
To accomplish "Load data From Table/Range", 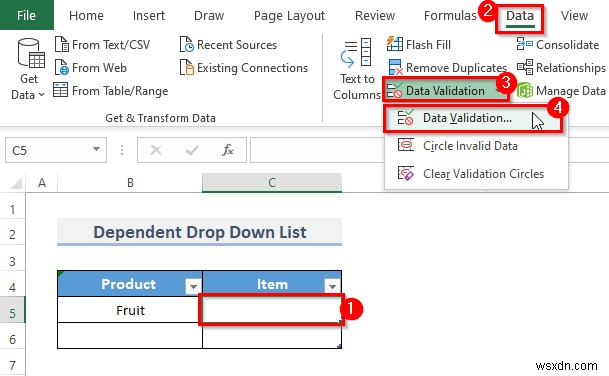I will tap(111, 91).
